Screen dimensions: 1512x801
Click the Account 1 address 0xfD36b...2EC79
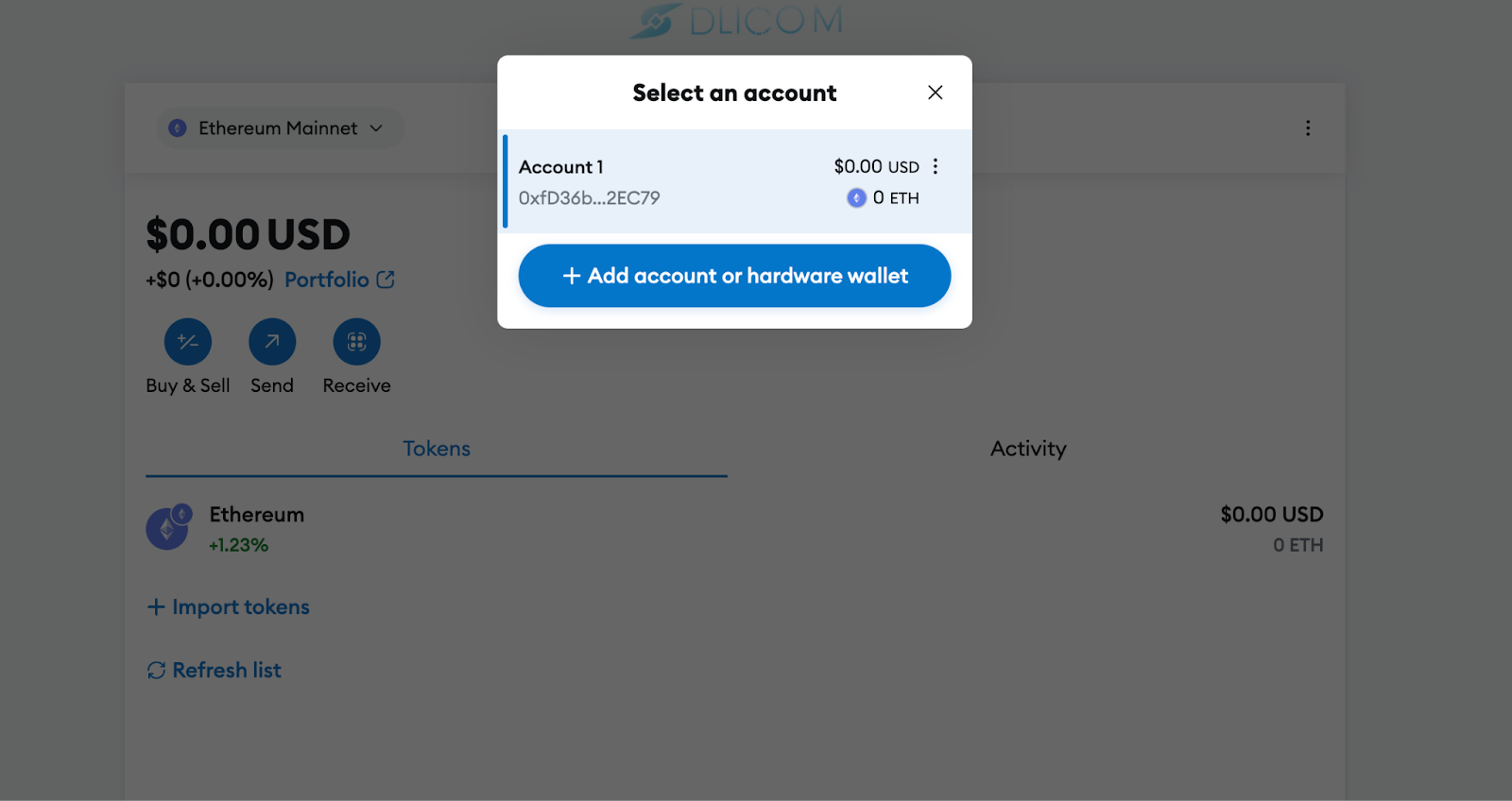coord(589,198)
